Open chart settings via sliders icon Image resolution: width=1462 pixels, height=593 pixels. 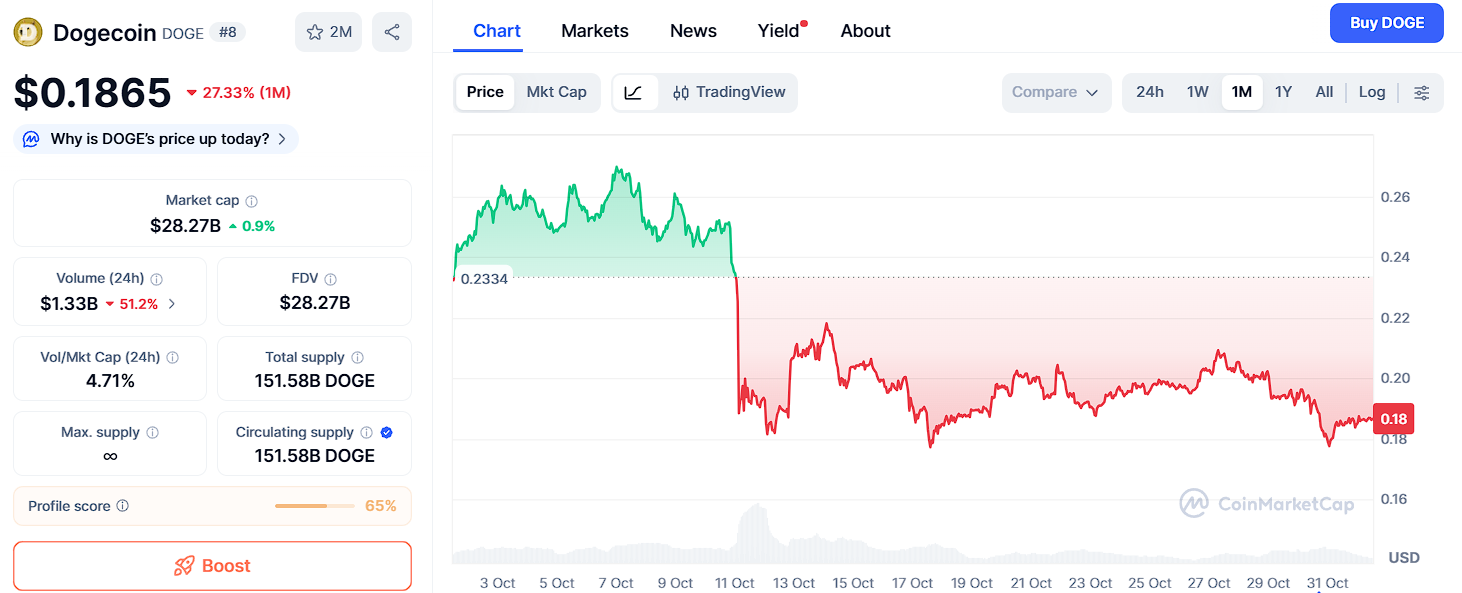coord(1421,92)
